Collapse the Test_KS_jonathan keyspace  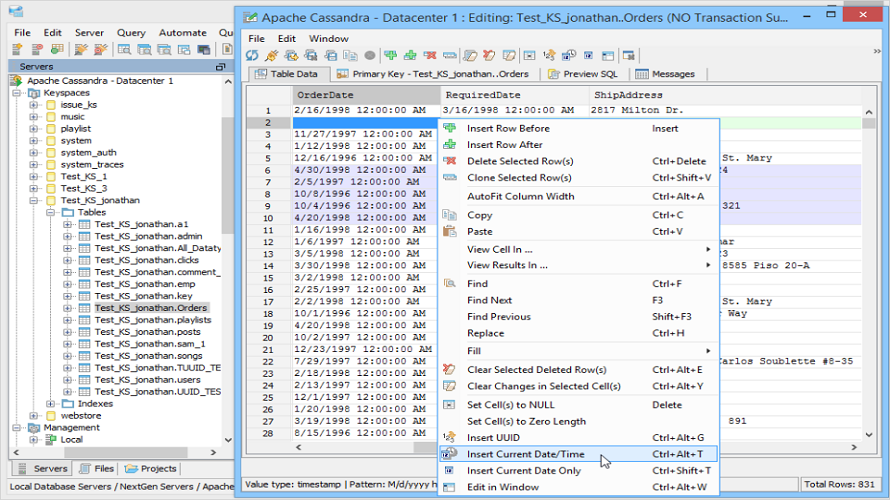[34, 201]
